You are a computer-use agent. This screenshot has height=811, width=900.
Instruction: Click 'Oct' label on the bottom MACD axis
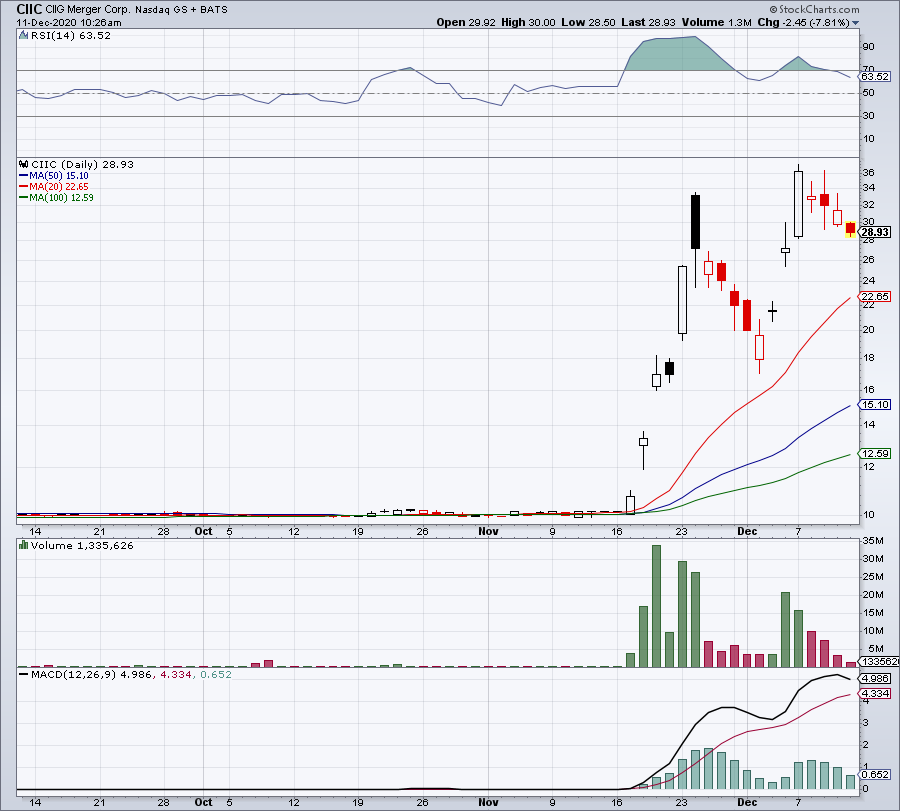coord(203,802)
